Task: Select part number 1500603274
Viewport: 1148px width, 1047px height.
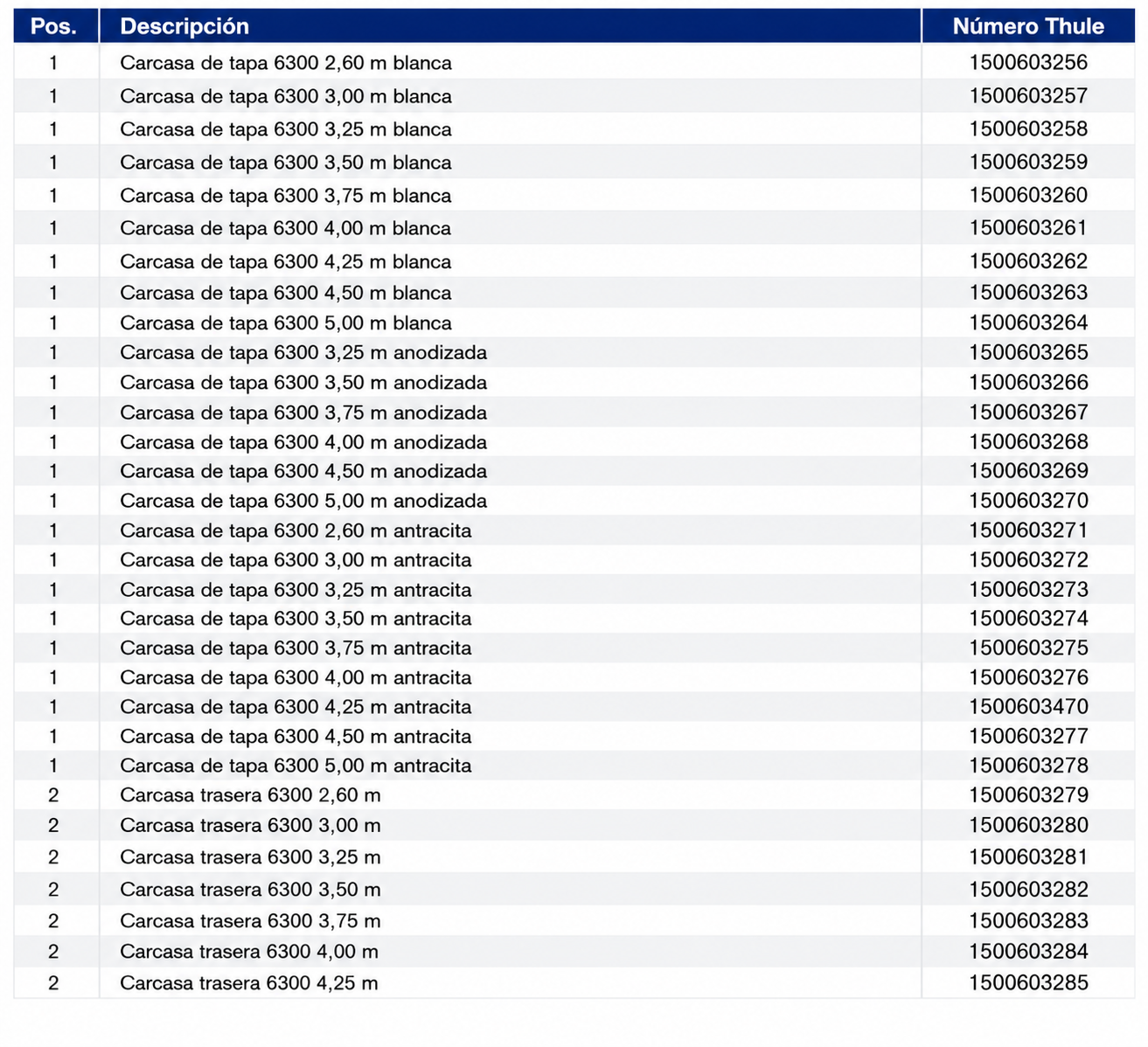Action: click(x=1028, y=618)
